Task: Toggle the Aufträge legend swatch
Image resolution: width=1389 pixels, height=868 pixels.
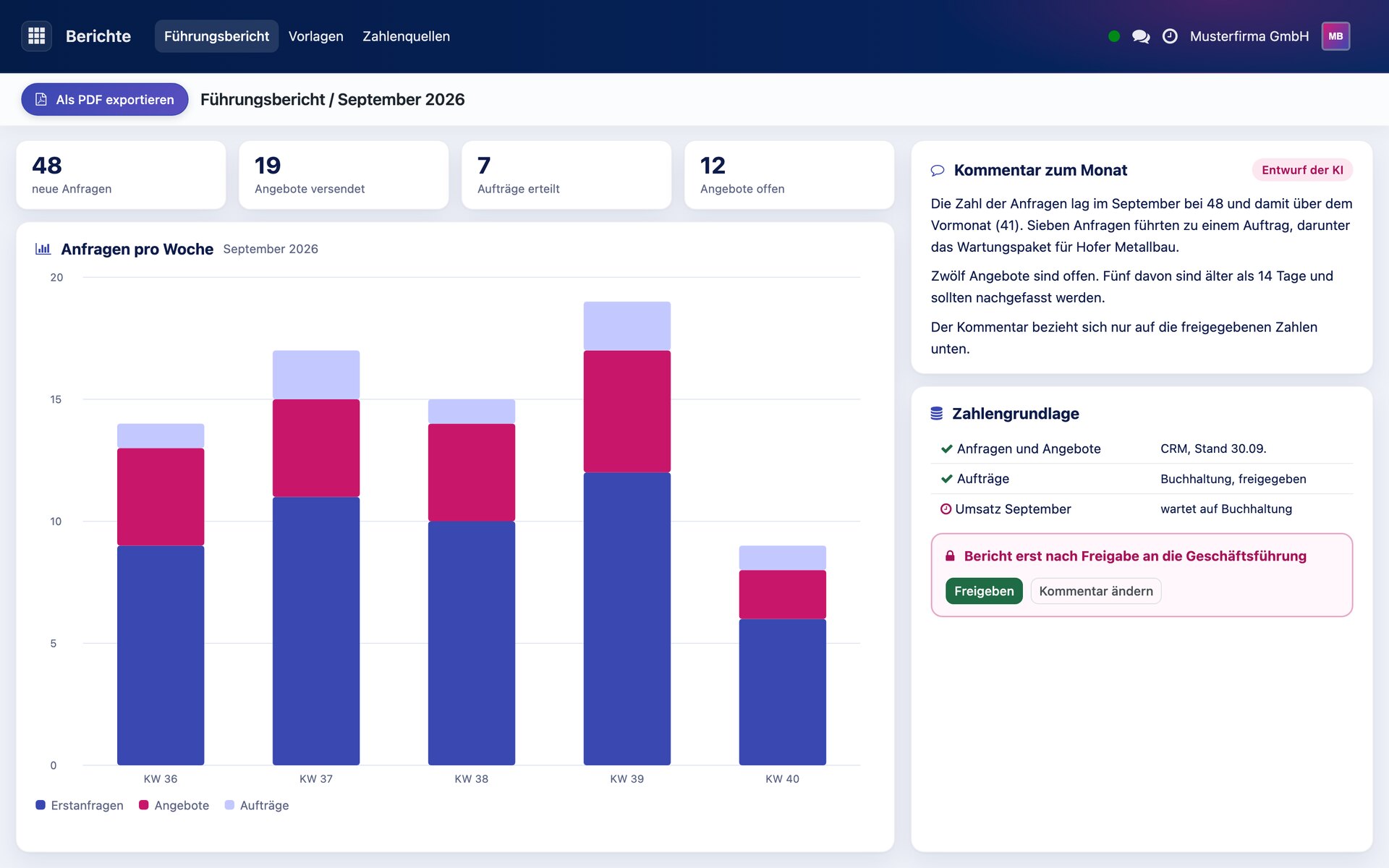Action: 229,805
